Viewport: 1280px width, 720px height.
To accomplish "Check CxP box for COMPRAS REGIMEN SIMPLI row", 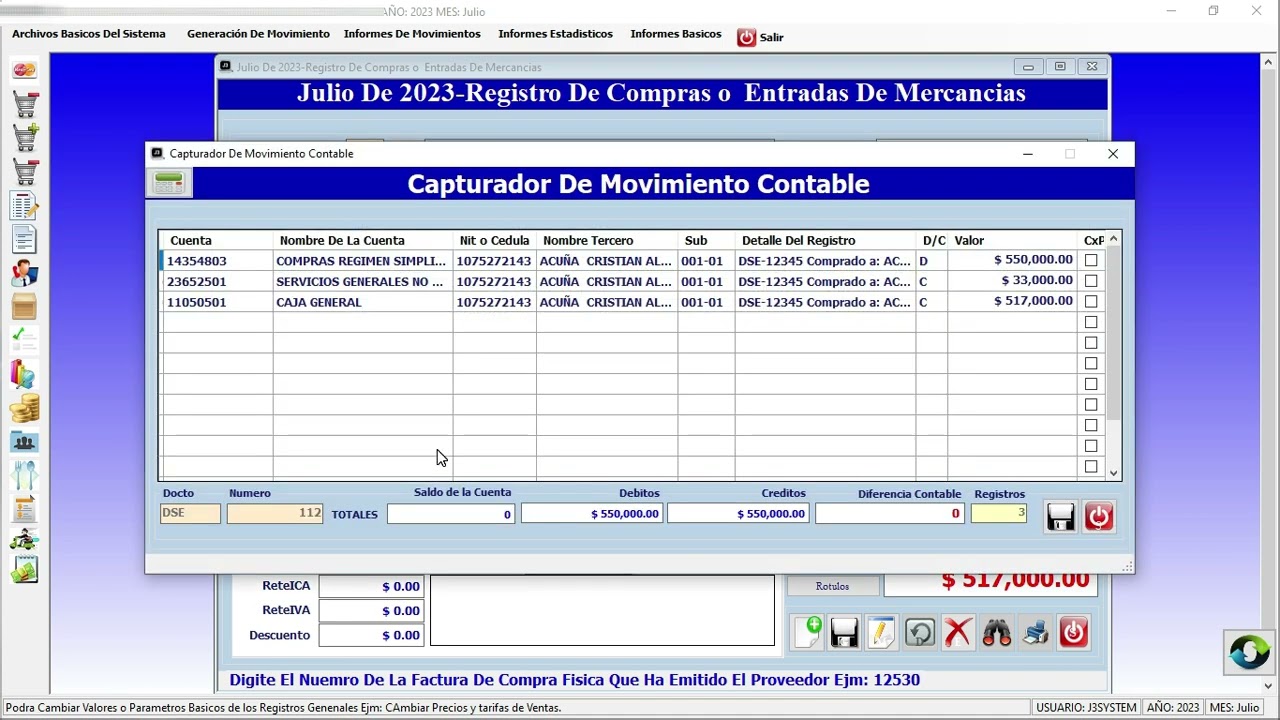I will [1091, 260].
